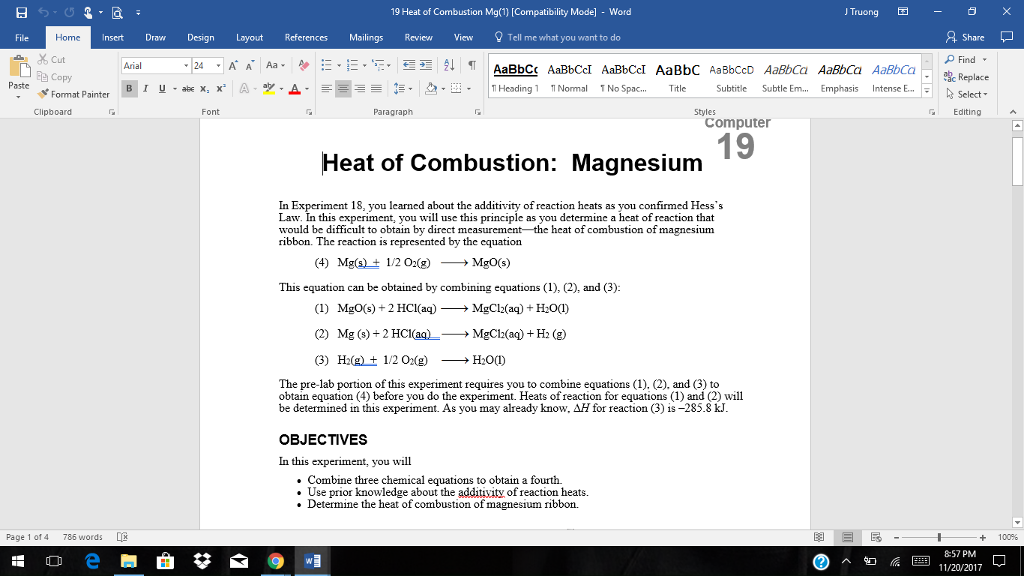Screen dimensions: 1024x576
Task: Open Ribbon Display Options
Action: (x=903, y=12)
